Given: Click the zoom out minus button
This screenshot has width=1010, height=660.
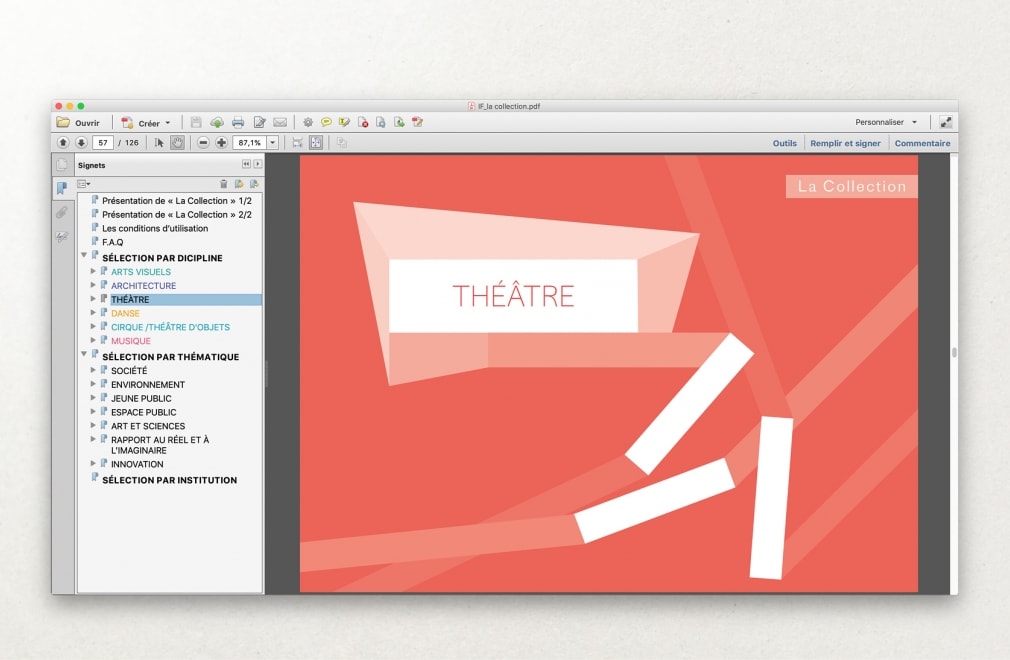Looking at the screenshot, I should (203, 143).
